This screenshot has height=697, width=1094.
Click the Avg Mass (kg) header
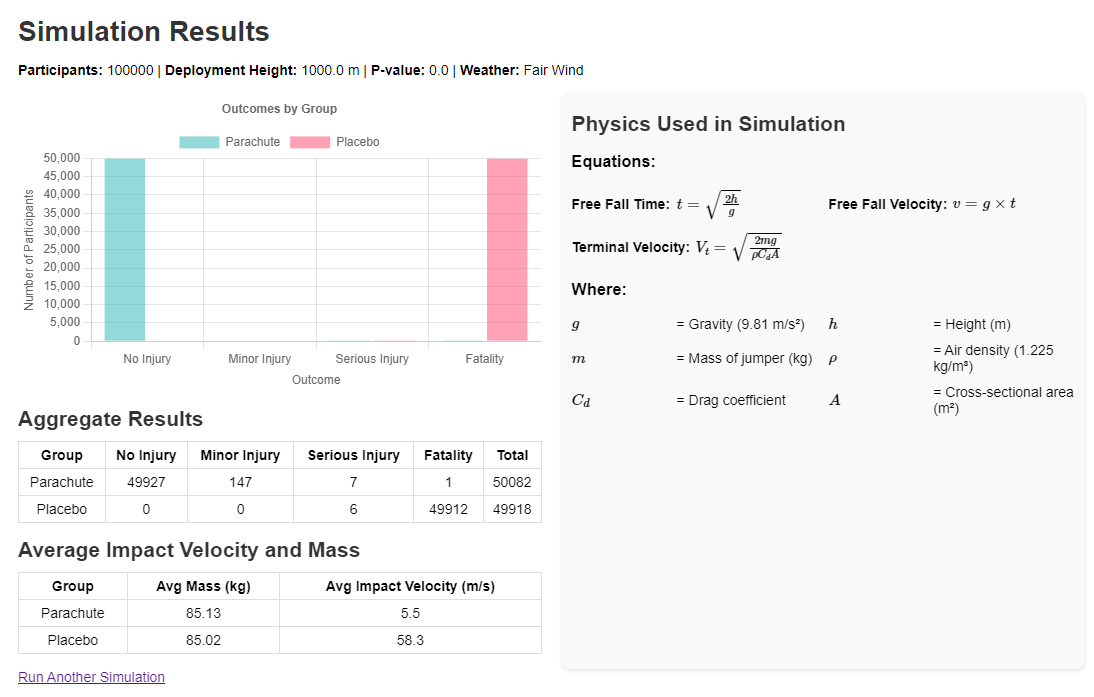pos(203,586)
